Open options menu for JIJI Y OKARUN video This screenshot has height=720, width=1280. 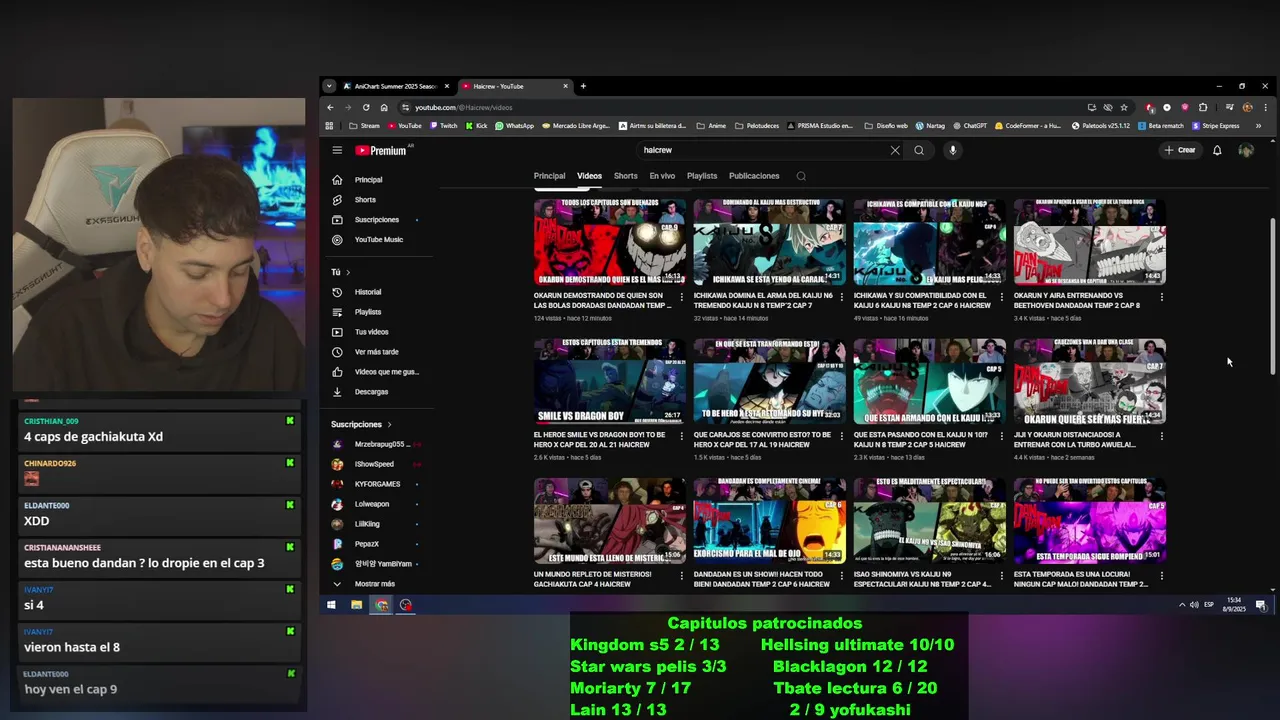(x=1162, y=436)
